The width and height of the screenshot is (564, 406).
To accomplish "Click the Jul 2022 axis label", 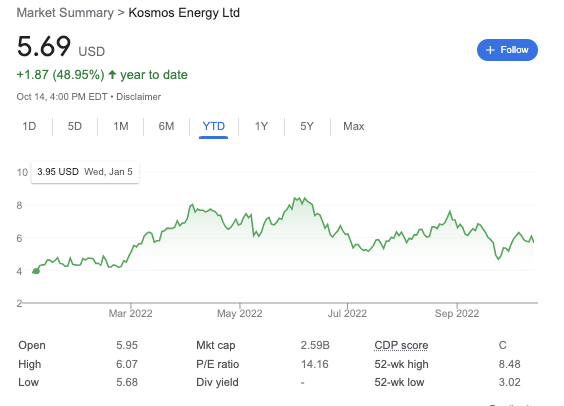I will 347,314.
